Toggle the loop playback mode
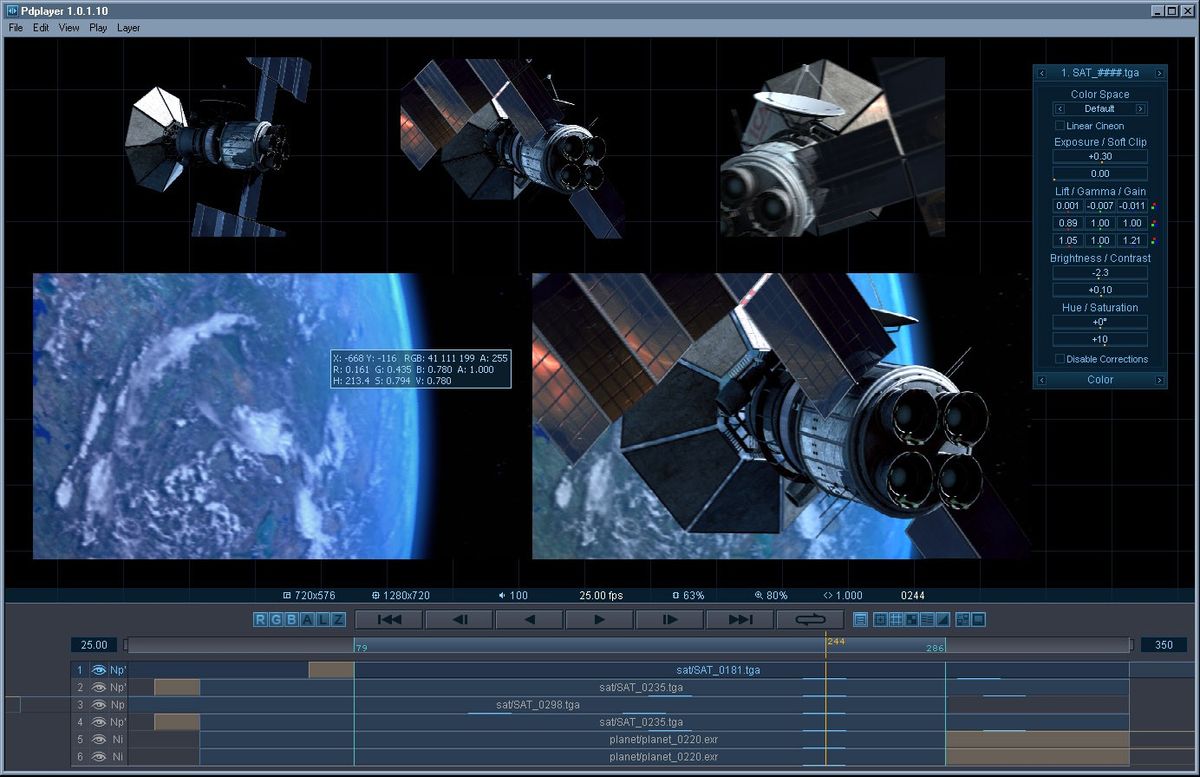This screenshot has width=1200, height=777. click(809, 620)
